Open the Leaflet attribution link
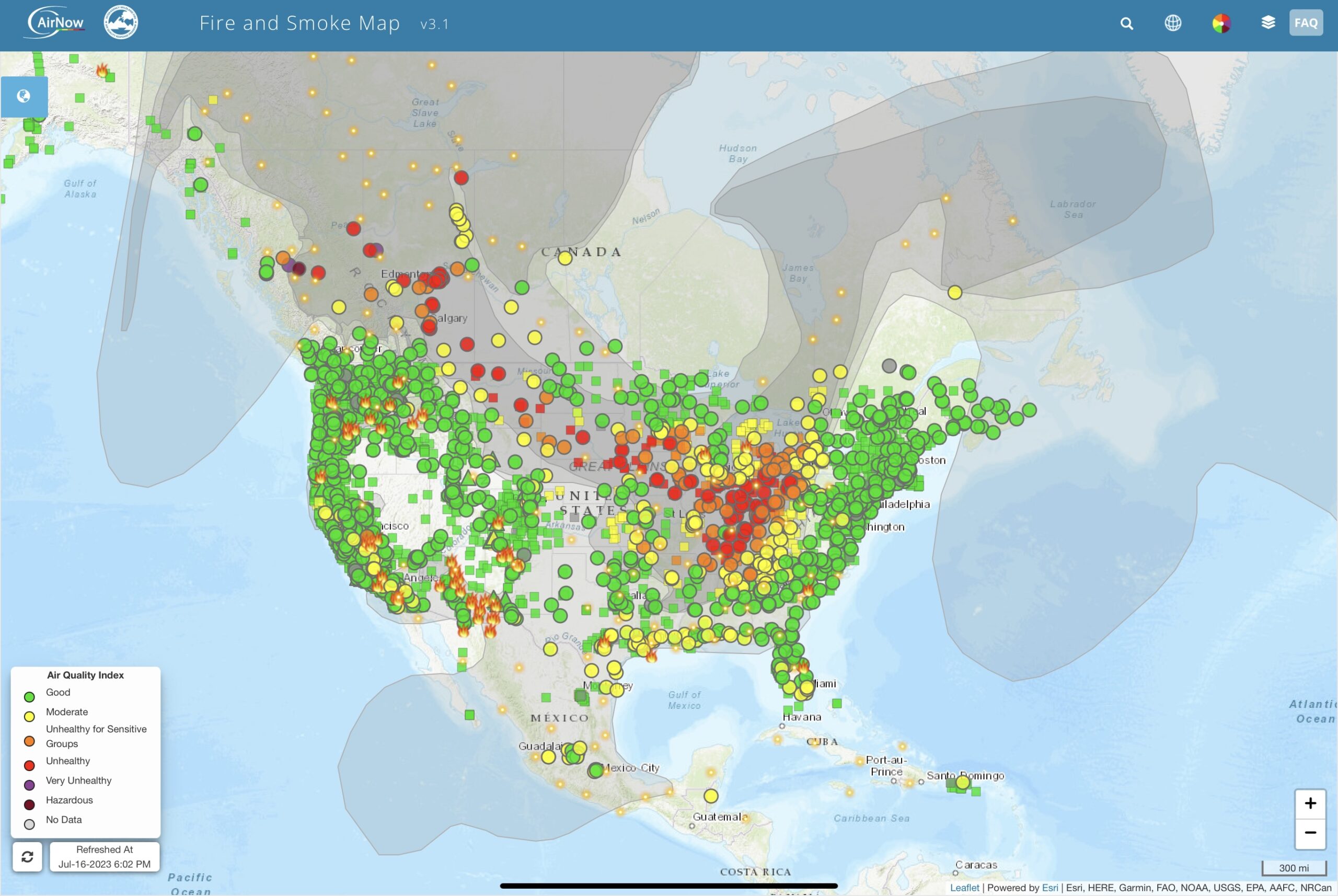The height and width of the screenshot is (896, 1338). [x=964, y=888]
